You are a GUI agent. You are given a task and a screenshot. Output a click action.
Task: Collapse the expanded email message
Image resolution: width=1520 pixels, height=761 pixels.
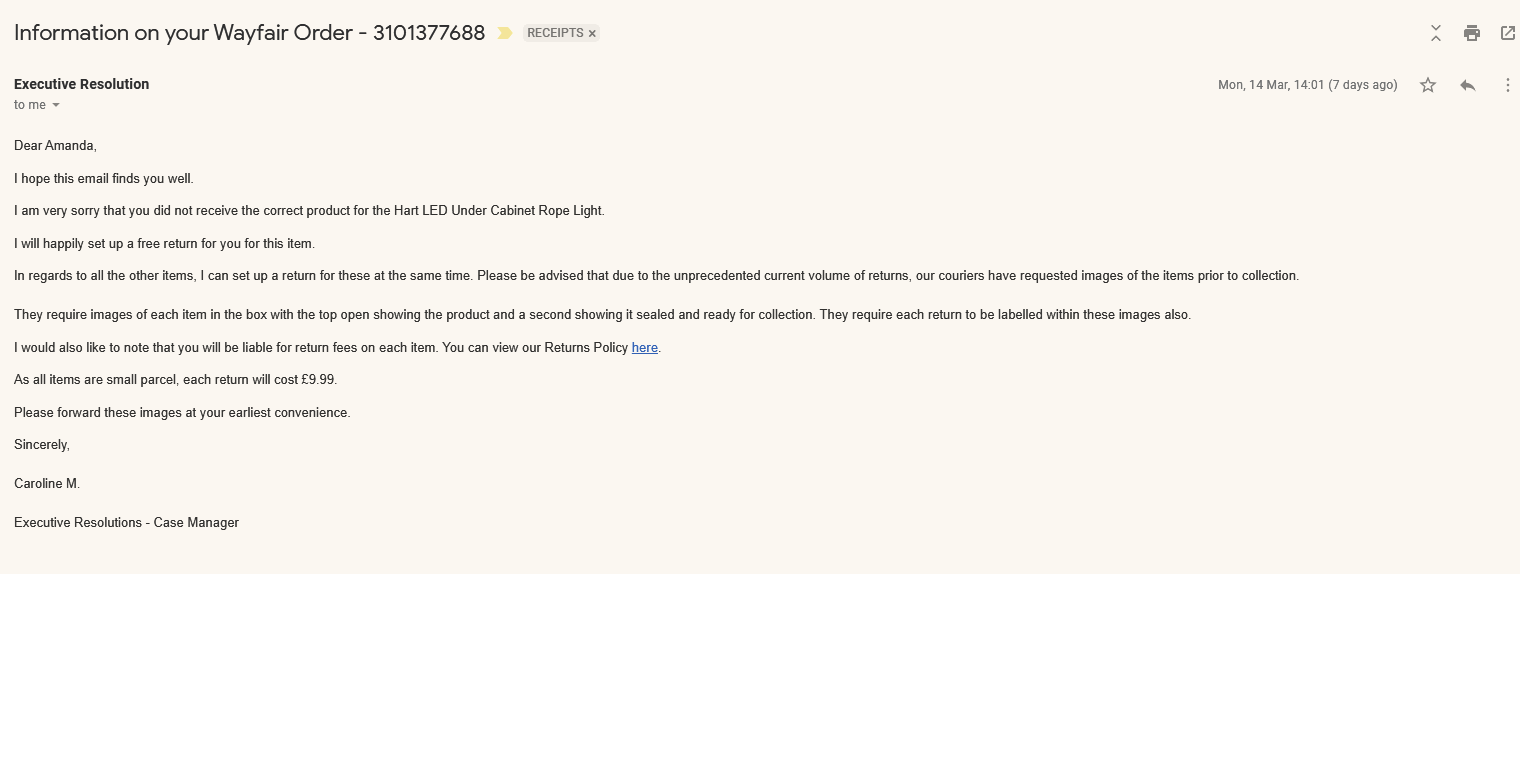pyautogui.click(x=1435, y=32)
